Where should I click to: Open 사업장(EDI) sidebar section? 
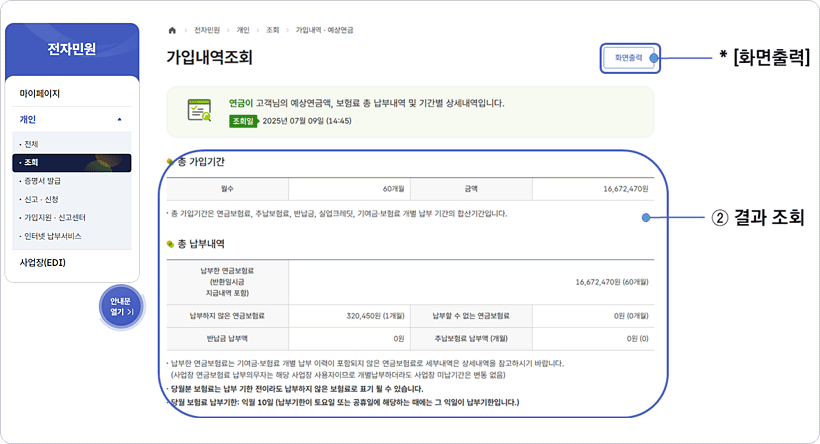point(43,263)
